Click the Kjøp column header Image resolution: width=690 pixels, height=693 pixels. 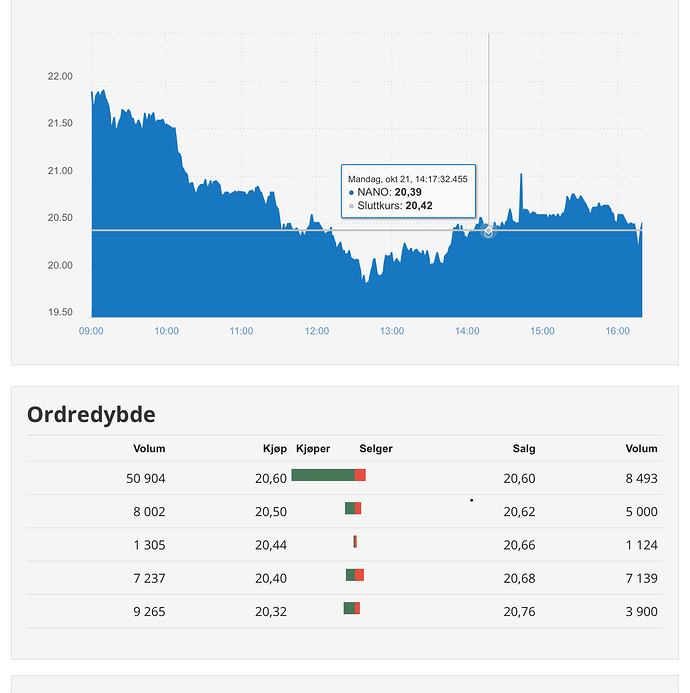pyautogui.click(x=275, y=449)
